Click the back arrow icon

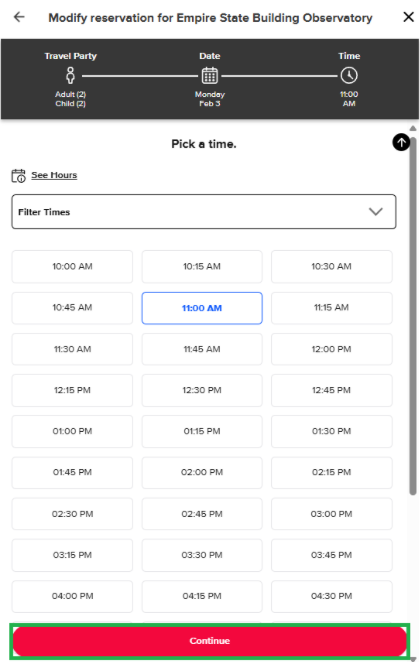(19, 17)
